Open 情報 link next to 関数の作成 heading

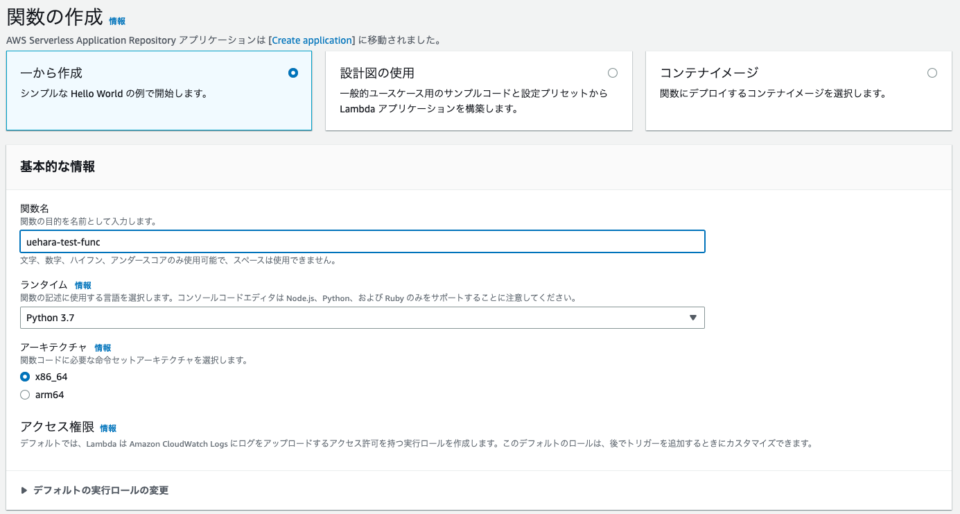117,21
